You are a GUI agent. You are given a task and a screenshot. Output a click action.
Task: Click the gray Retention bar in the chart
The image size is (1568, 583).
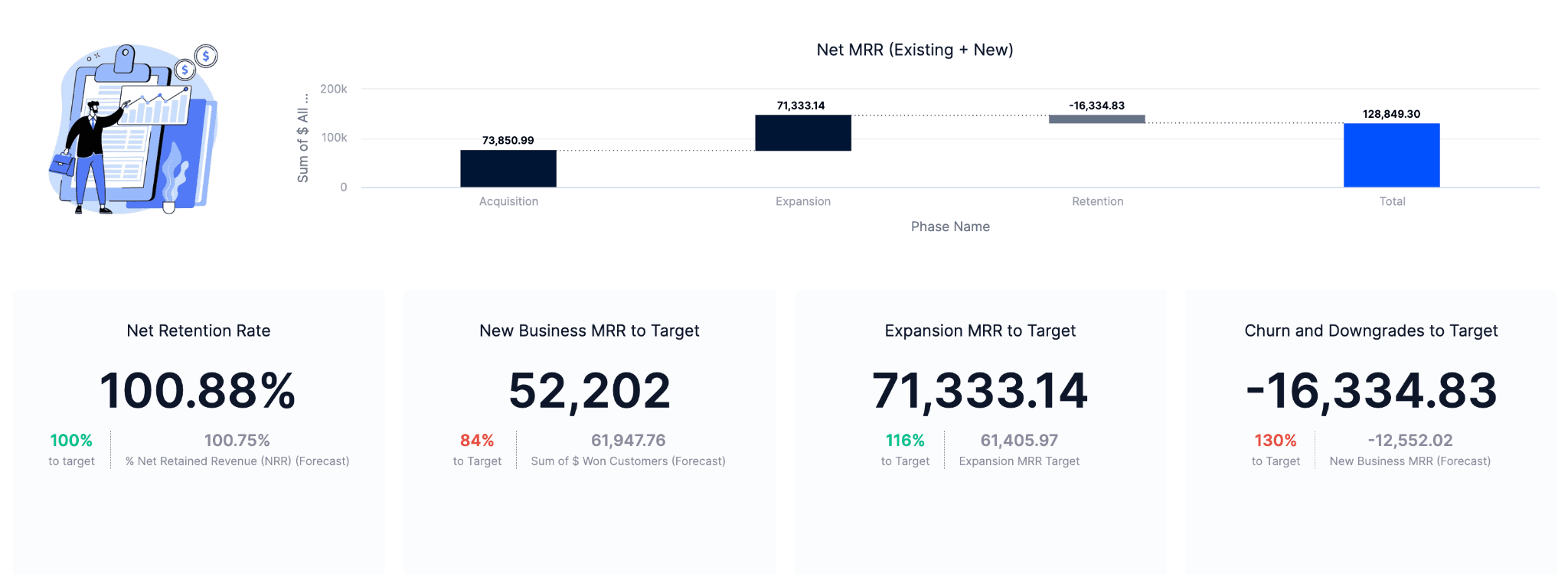1096,119
